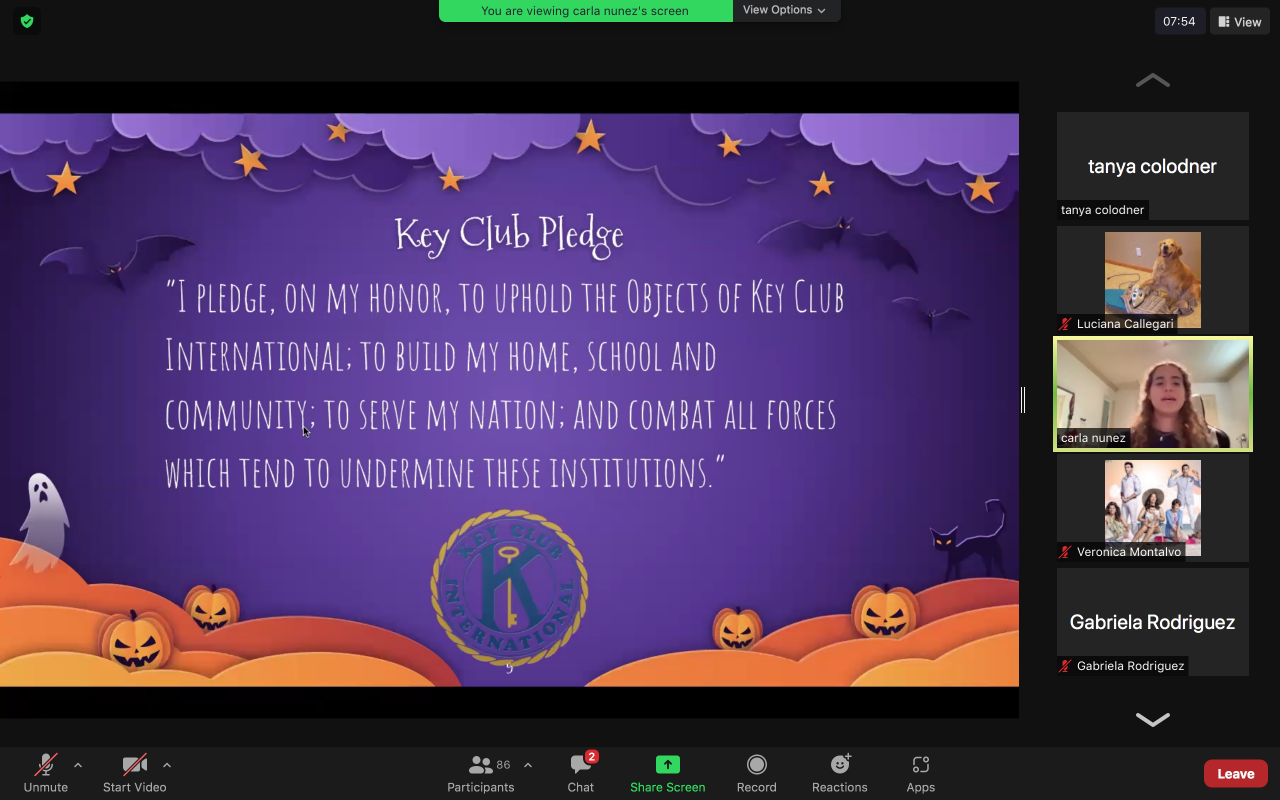Click the 'tanya colodner' name label under tile
1280x800 pixels.
1102,210
